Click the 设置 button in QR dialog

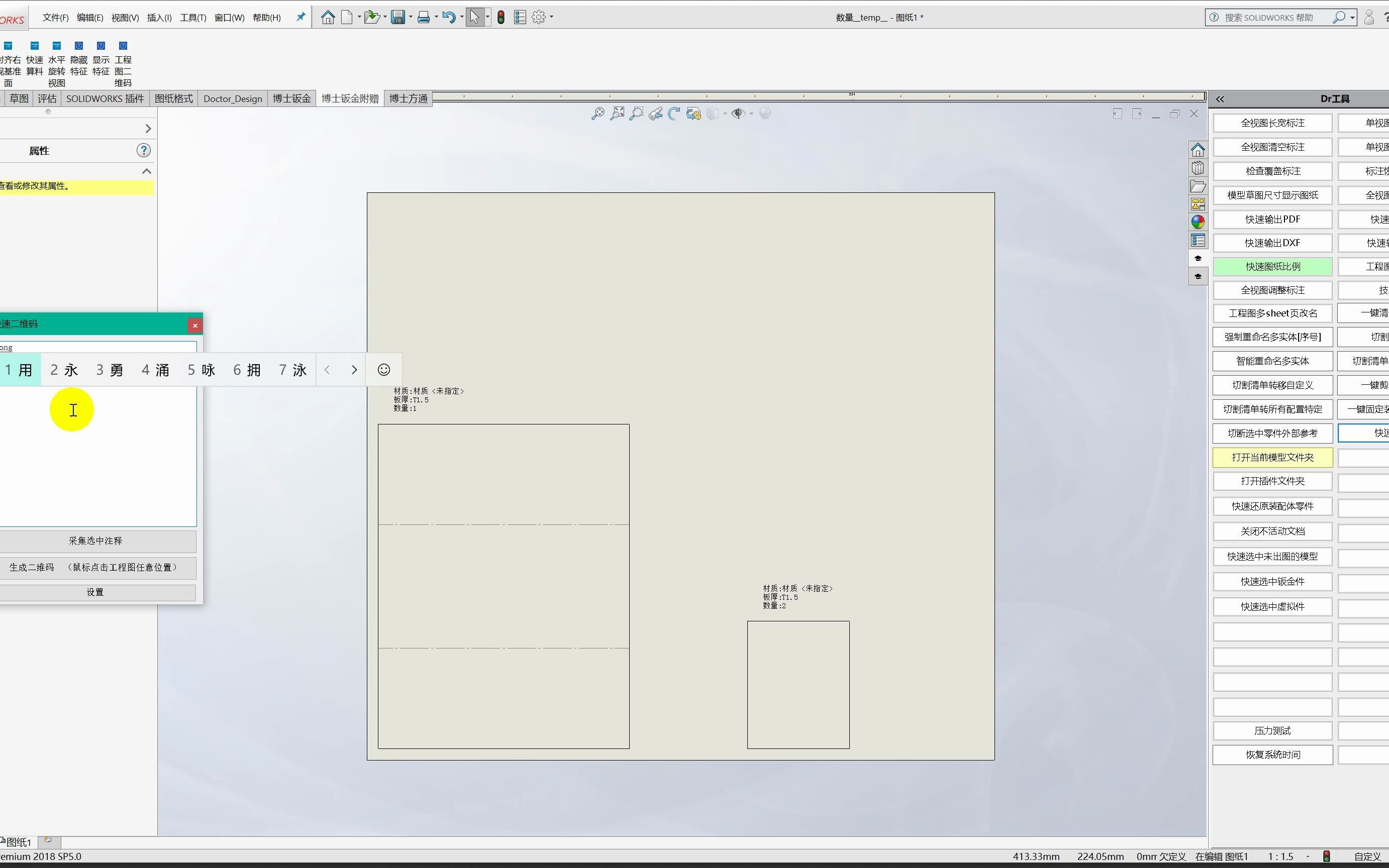pyautogui.click(x=95, y=592)
